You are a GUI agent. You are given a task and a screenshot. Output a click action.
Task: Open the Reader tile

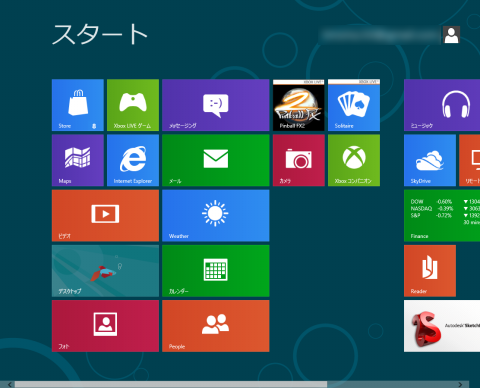tap(430, 271)
